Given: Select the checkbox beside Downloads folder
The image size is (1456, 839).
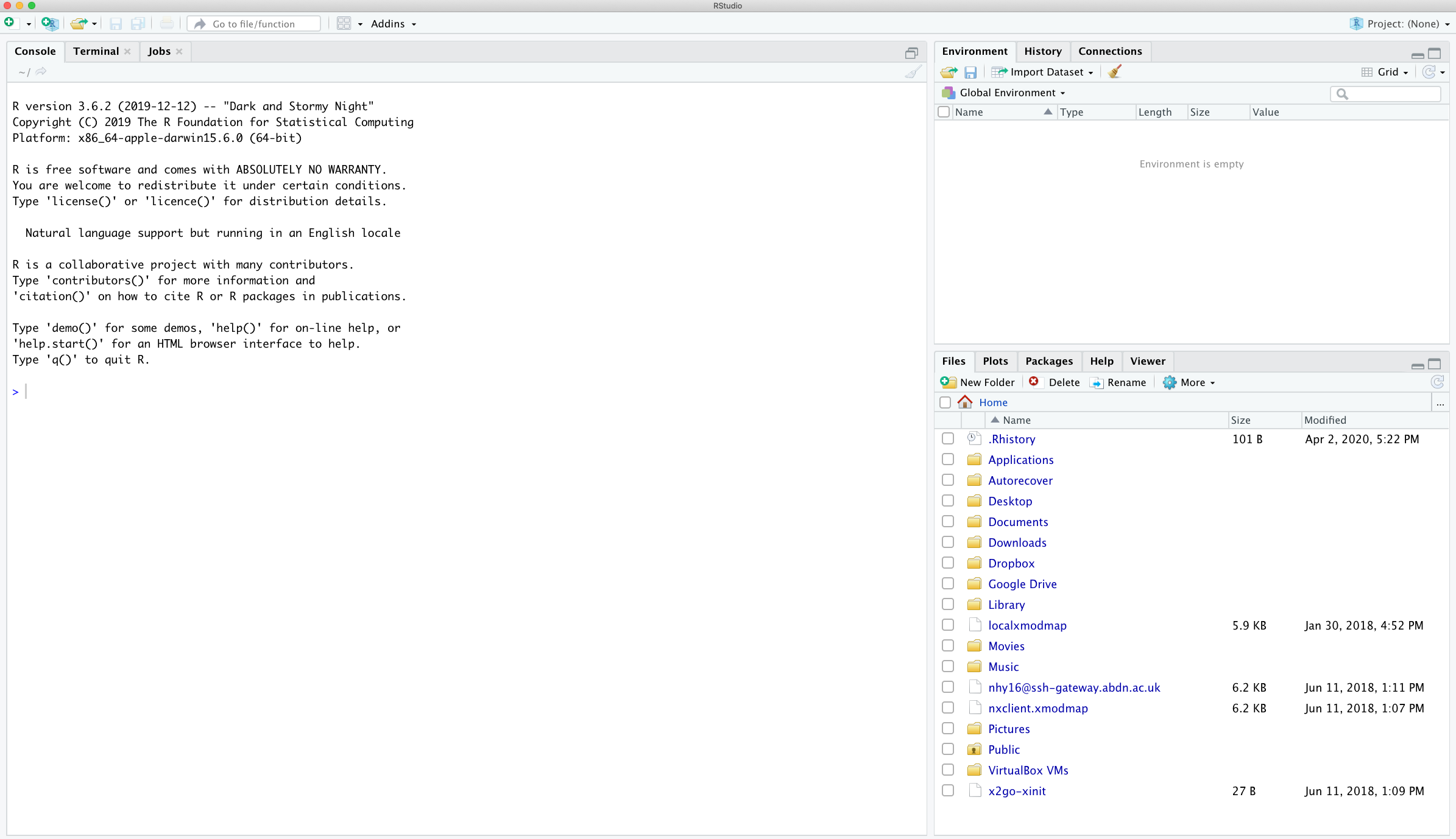Looking at the screenshot, I should [948, 542].
